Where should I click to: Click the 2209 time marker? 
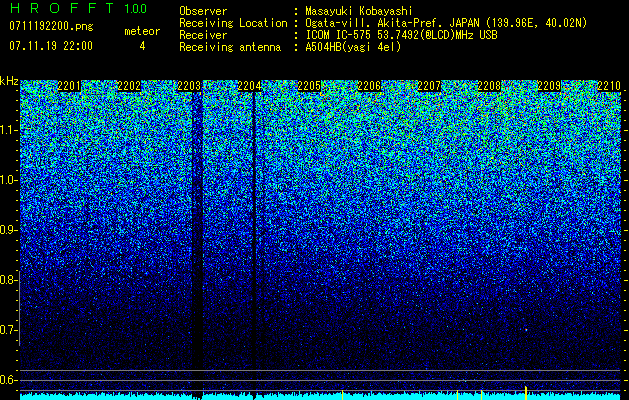[x=549, y=86]
